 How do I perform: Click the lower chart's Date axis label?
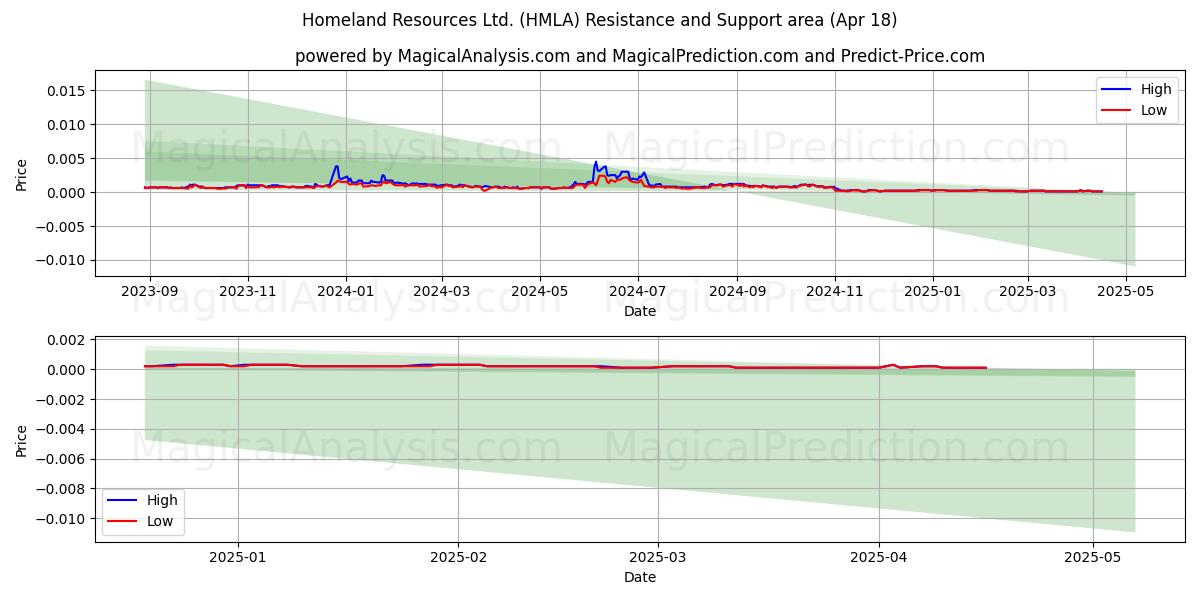[x=640, y=577]
